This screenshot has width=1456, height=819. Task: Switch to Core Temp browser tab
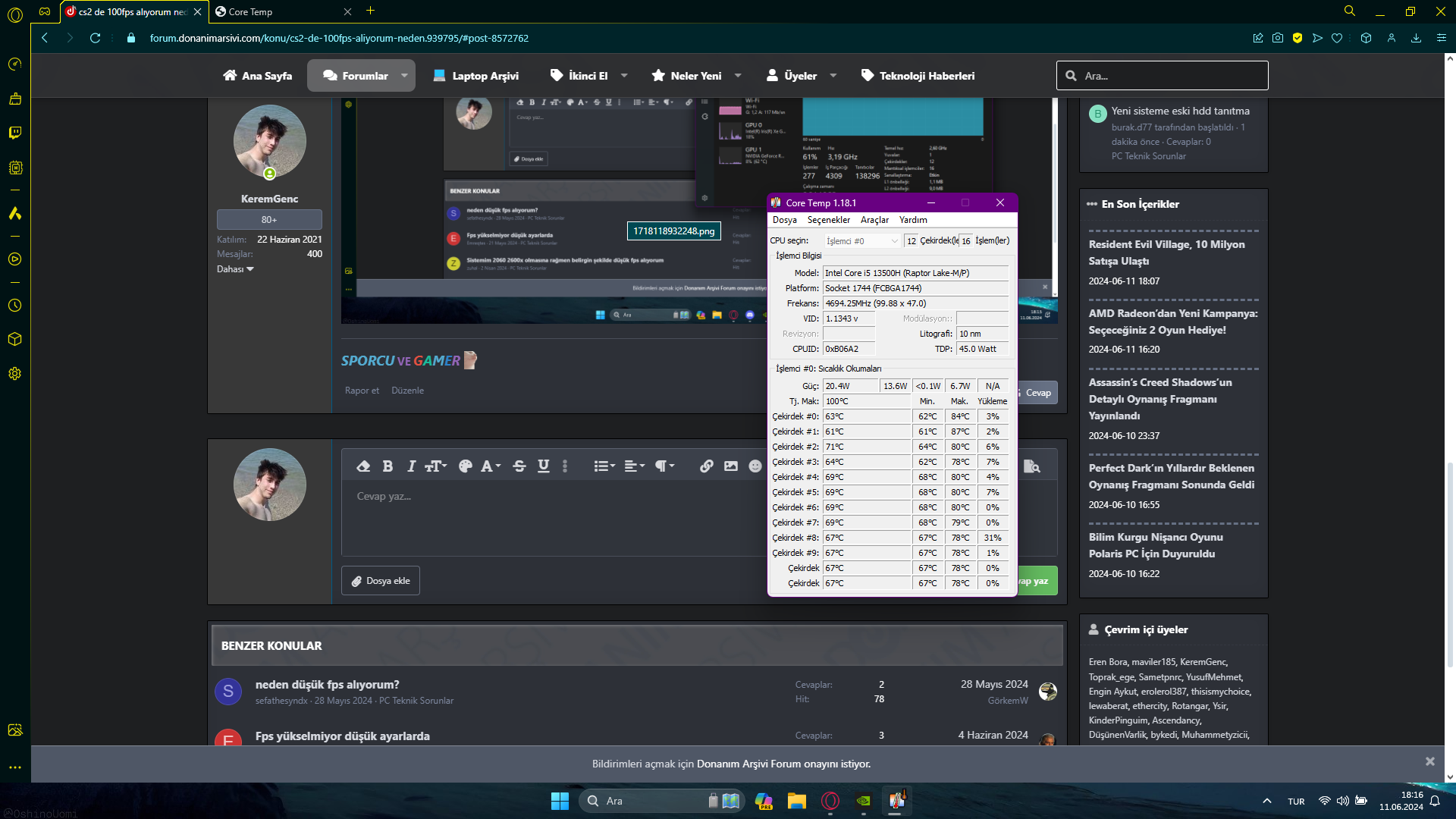(282, 11)
